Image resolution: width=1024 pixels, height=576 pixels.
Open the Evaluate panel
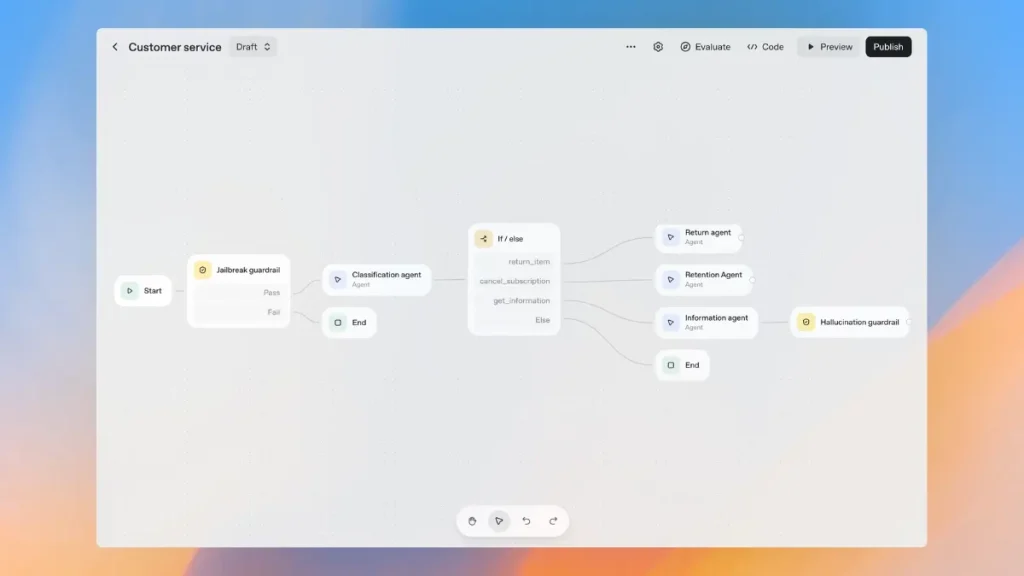705,46
